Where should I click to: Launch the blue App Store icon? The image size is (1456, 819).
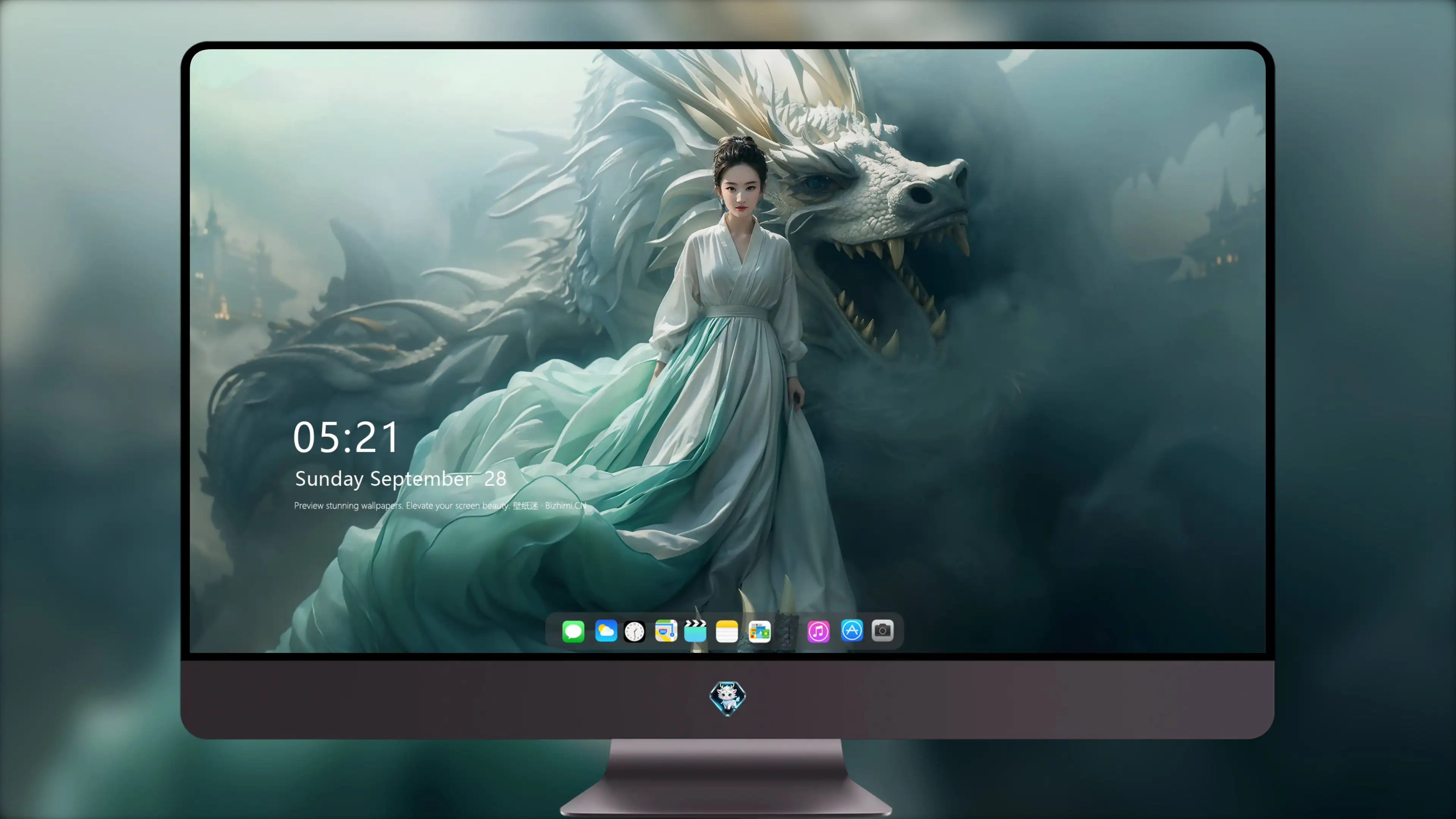pos(852,630)
